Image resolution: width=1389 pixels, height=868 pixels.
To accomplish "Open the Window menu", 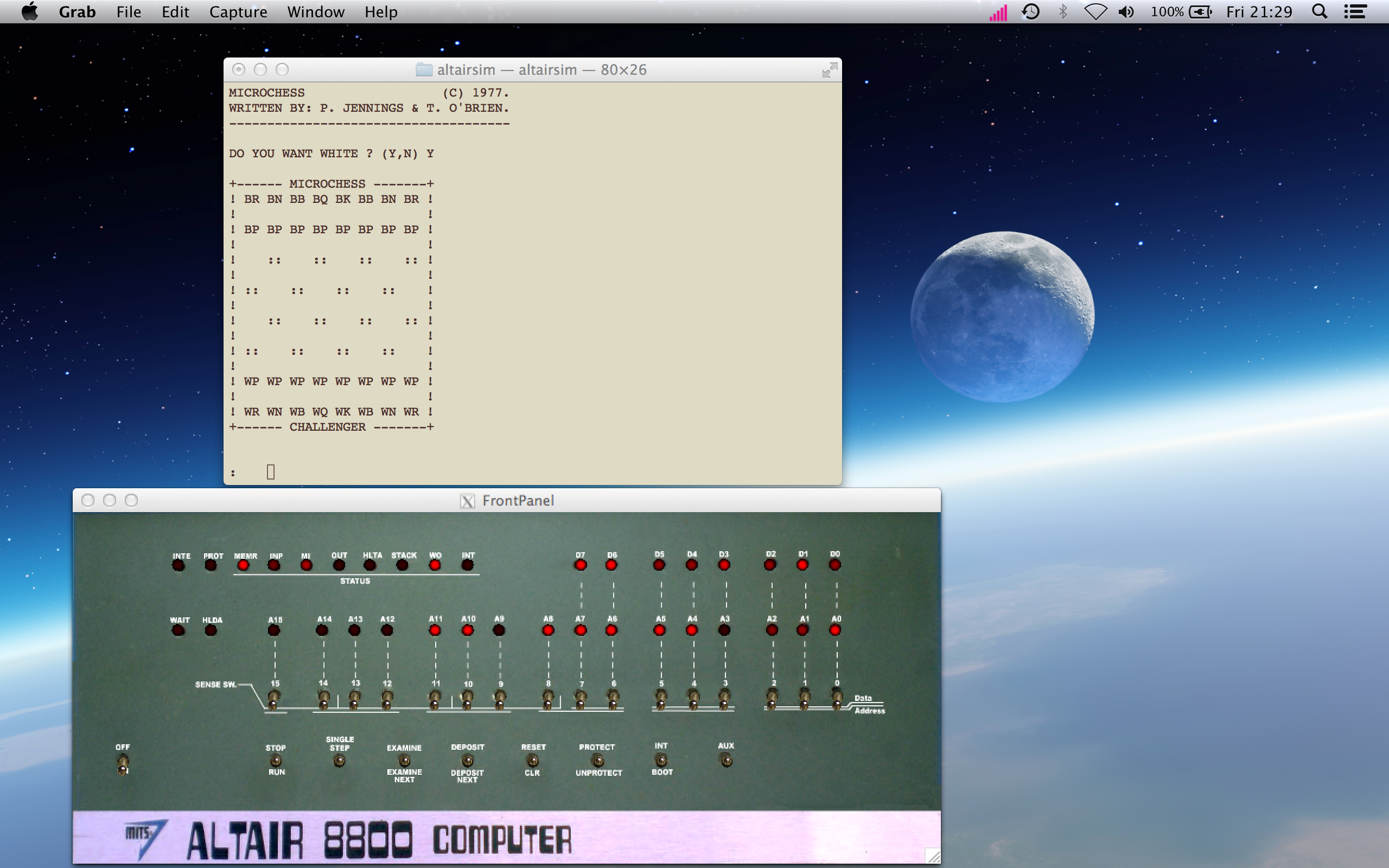I will [316, 11].
